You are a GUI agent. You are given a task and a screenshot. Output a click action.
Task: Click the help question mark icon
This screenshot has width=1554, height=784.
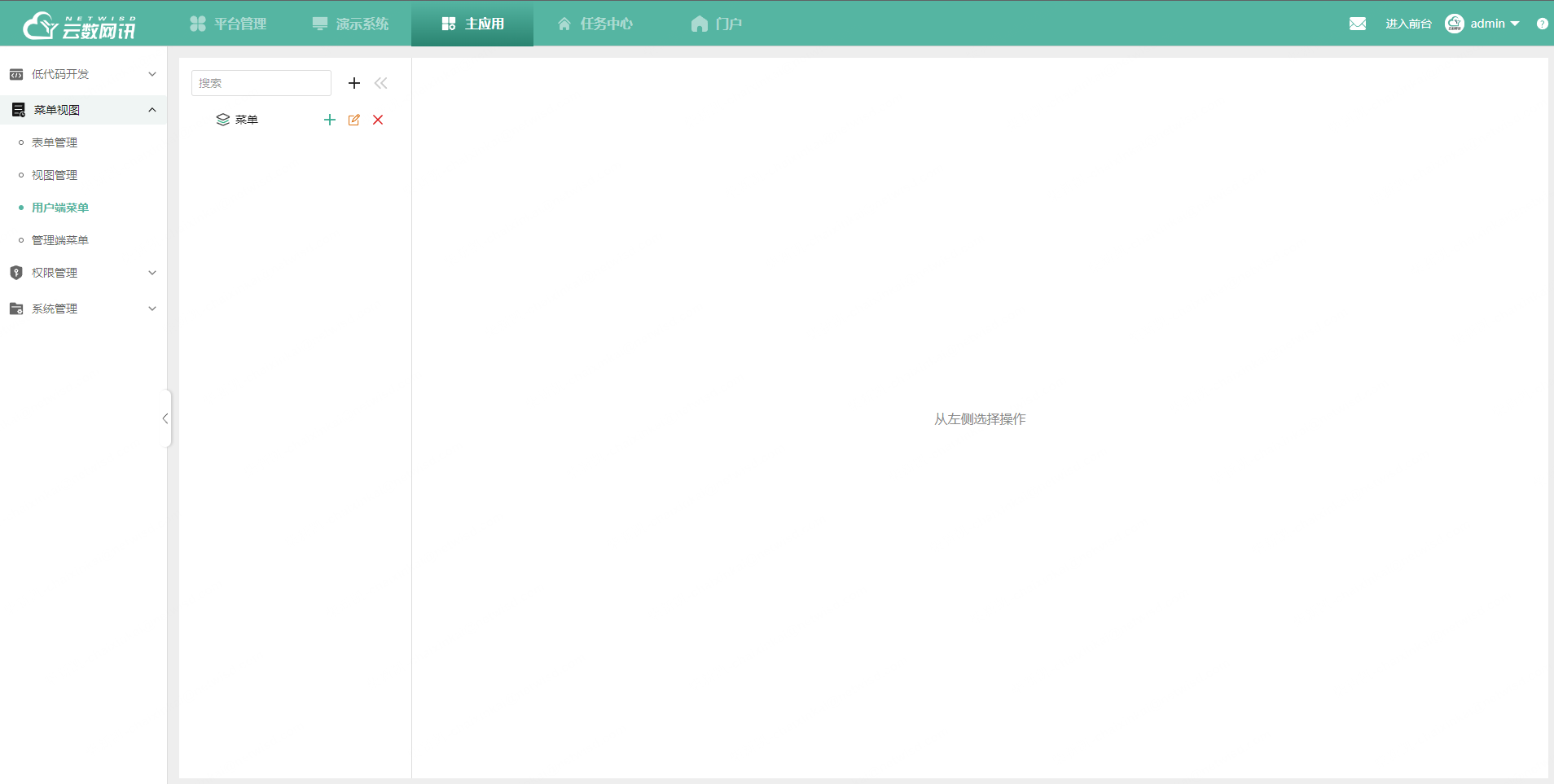pos(1543,24)
